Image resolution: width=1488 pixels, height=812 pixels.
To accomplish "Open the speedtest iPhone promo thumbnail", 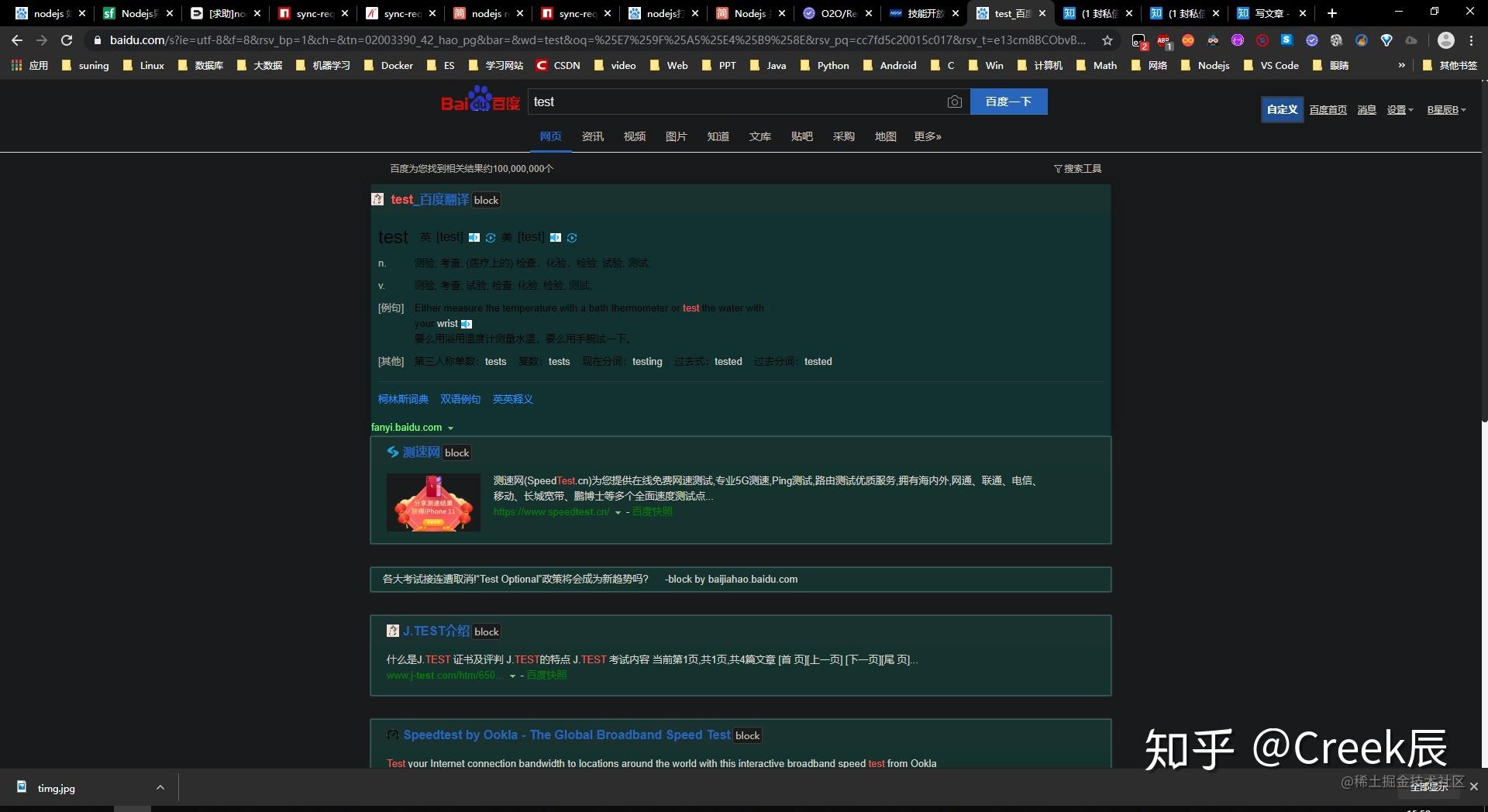I will tap(433, 502).
